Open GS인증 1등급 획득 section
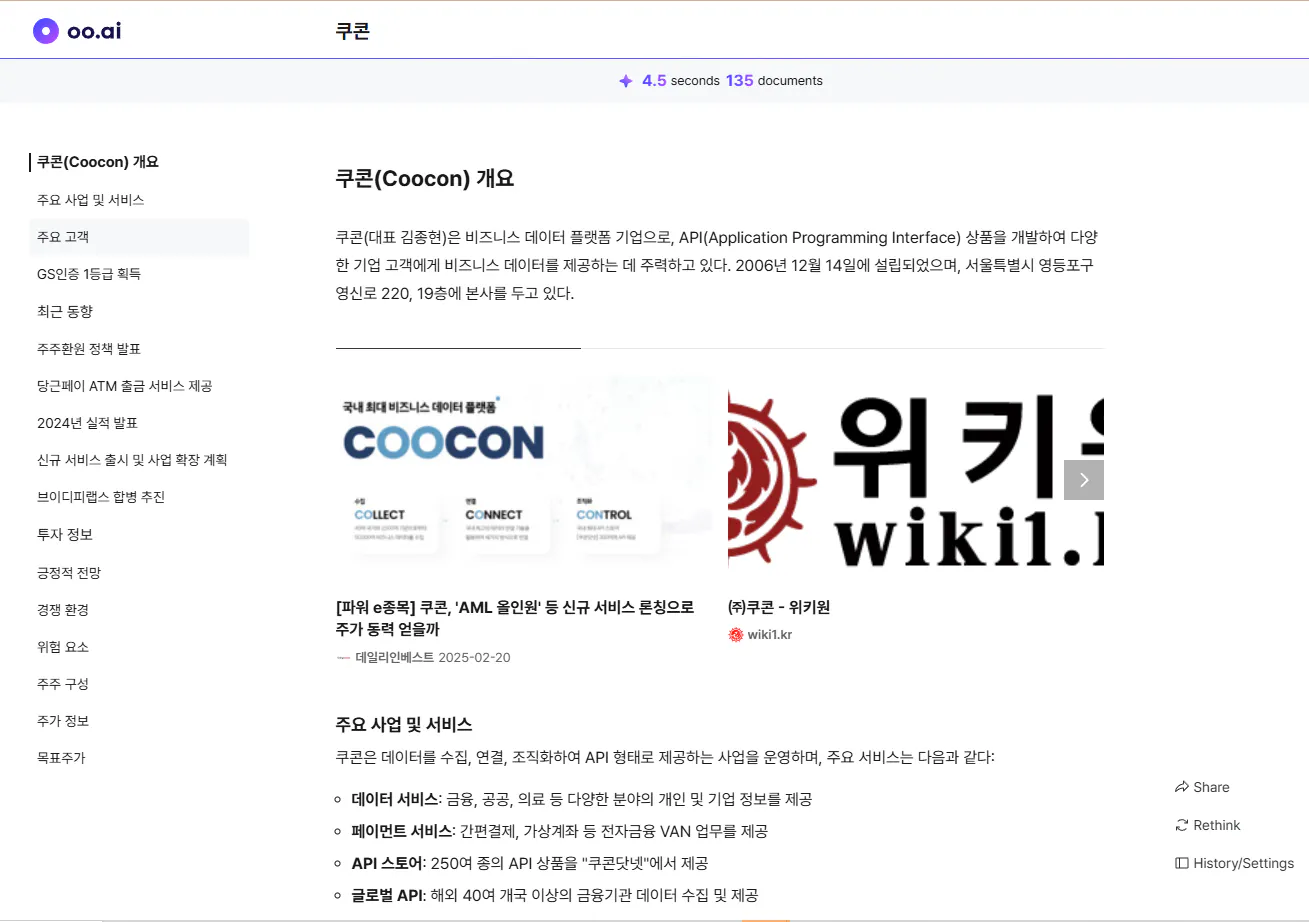The width and height of the screenshot is (1309, 922). point(89,274)
